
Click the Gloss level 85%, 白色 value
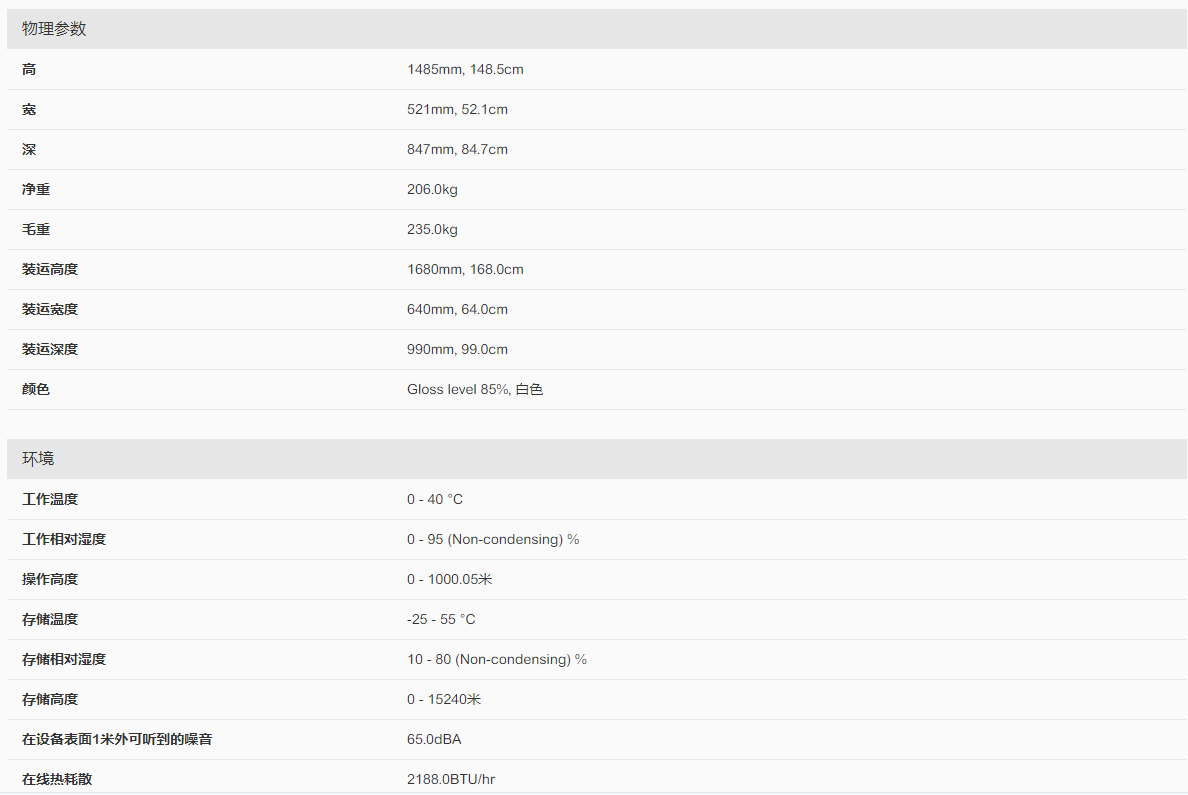[x=475, y=389]
